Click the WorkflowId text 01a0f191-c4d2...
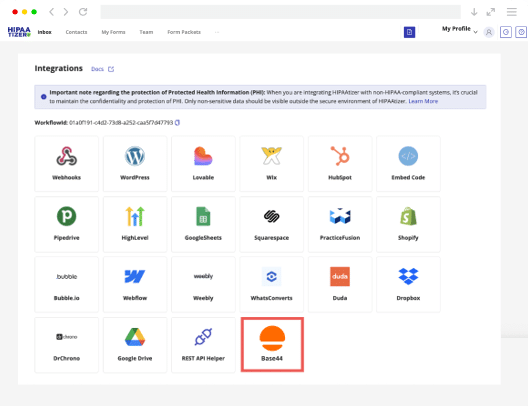The width and height of the screenshot is (528, 406). tap(121, 123)
